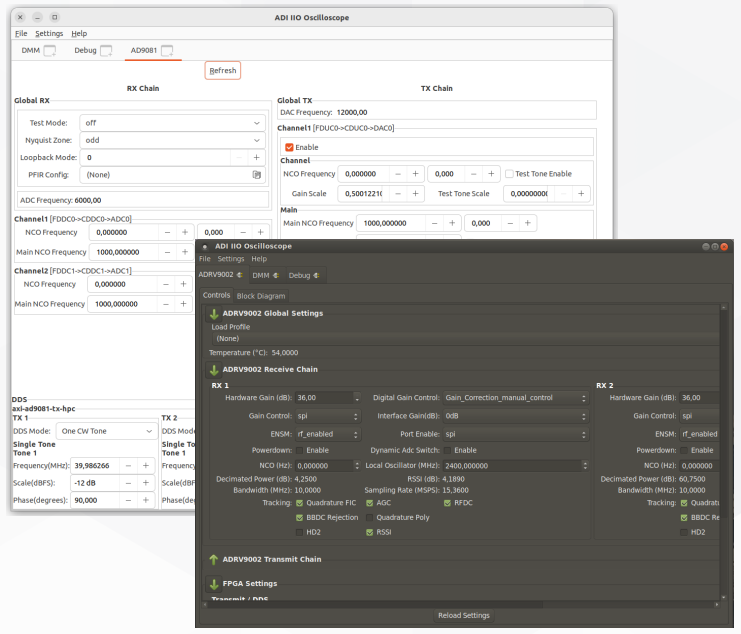Image resolution: width=741 pixels, height=634 pixels.
Task: Increase TX Main NCO Frequency with plus
Action: [452, 223]
